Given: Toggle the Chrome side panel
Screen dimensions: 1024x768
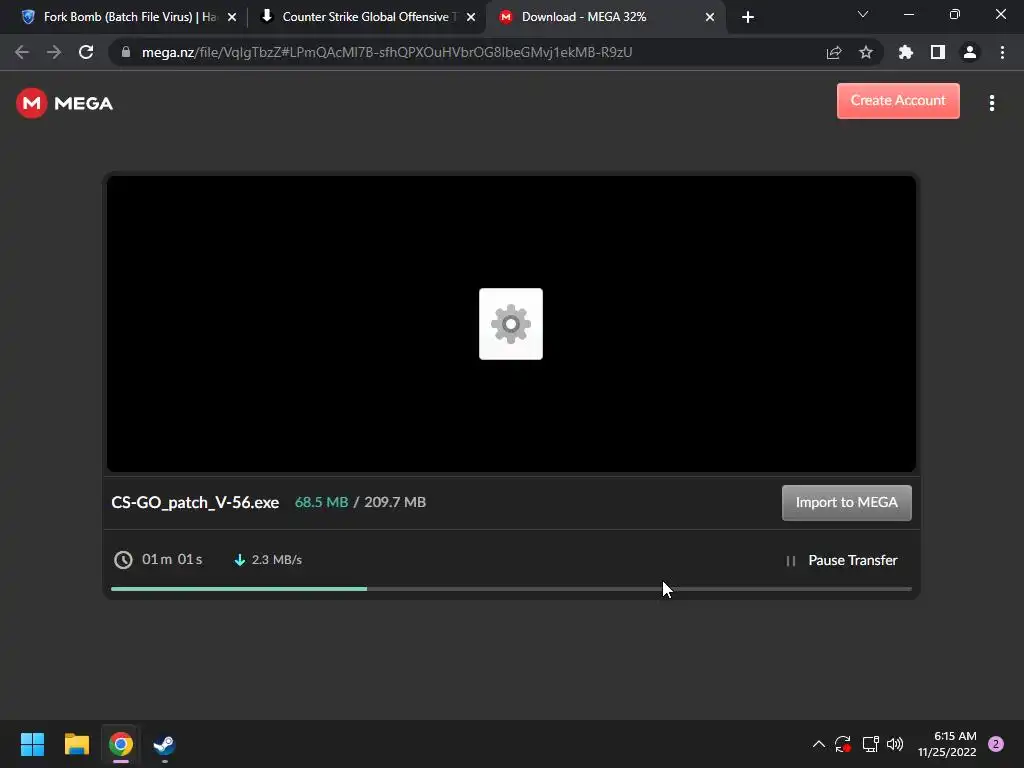Looking at the screenshot, I should pyautogui.click(x=938, y=52).
